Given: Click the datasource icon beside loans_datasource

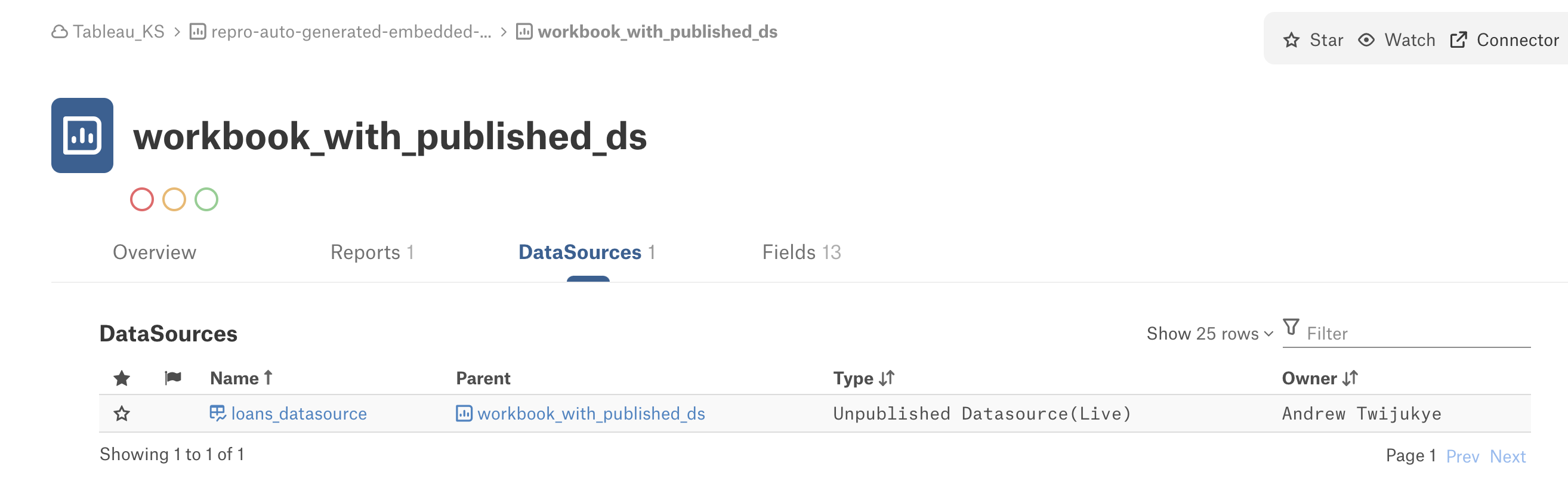Looking at the screenshot, I should [217, 414].
